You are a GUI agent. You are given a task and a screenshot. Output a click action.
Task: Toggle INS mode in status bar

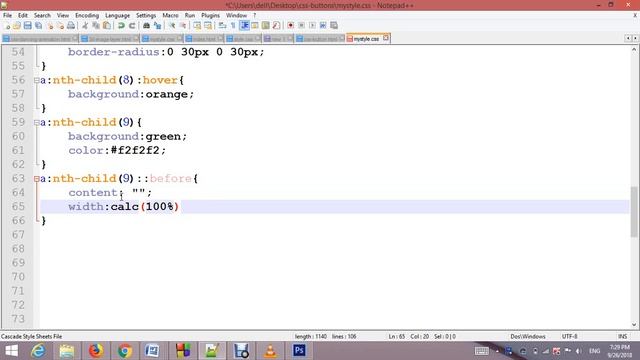click(x=622, y=336)
